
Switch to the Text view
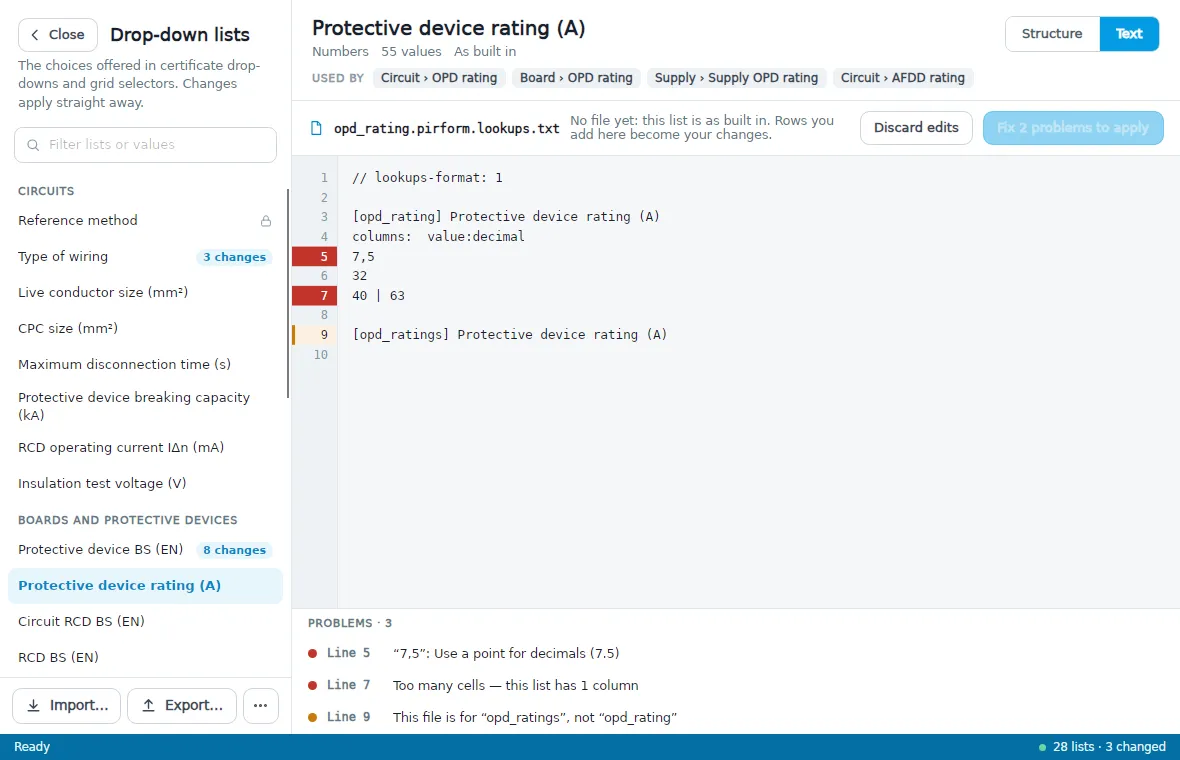[1129, 34]
